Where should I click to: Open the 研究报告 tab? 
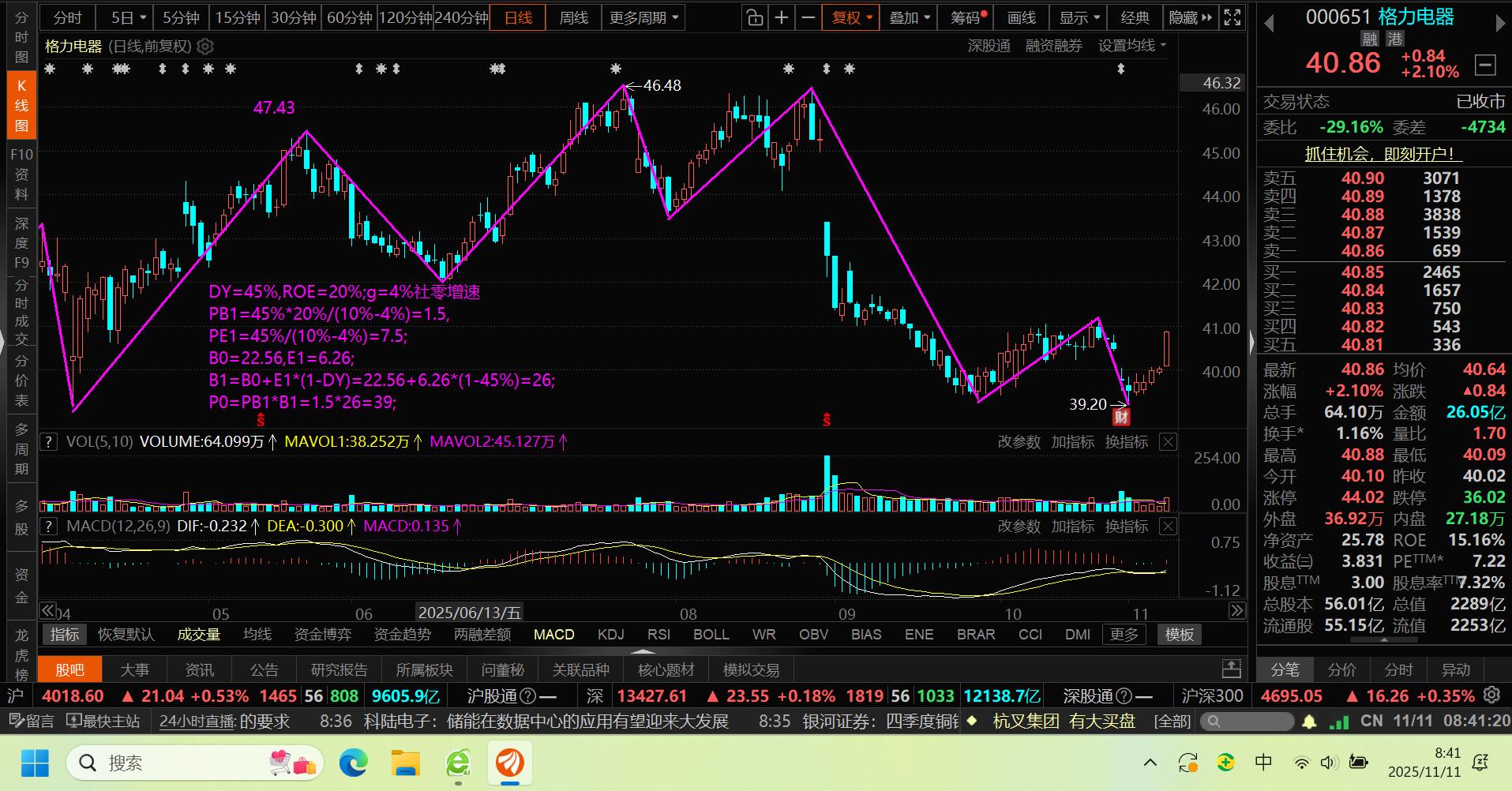point(339,669)
